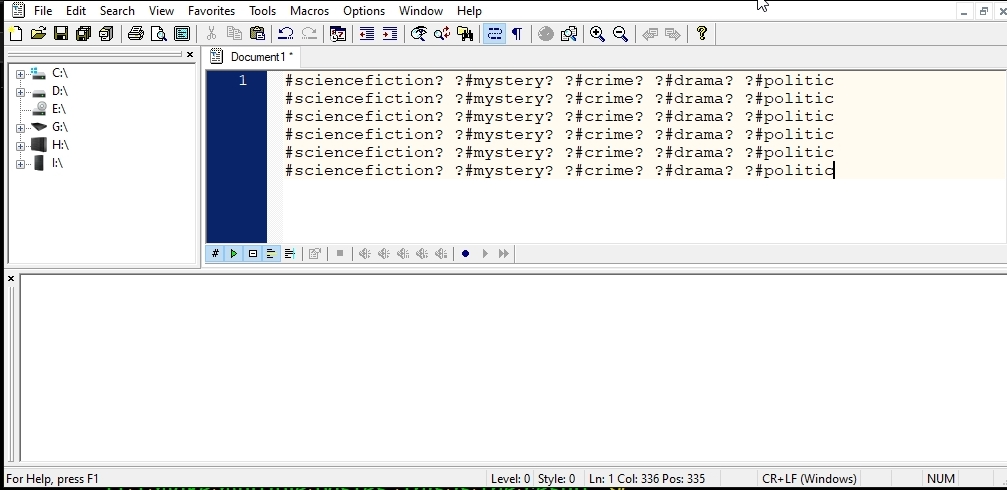Toggle the green triangle button in bottom toolbar
1007x490 pixels.
(x=234, y=254)
